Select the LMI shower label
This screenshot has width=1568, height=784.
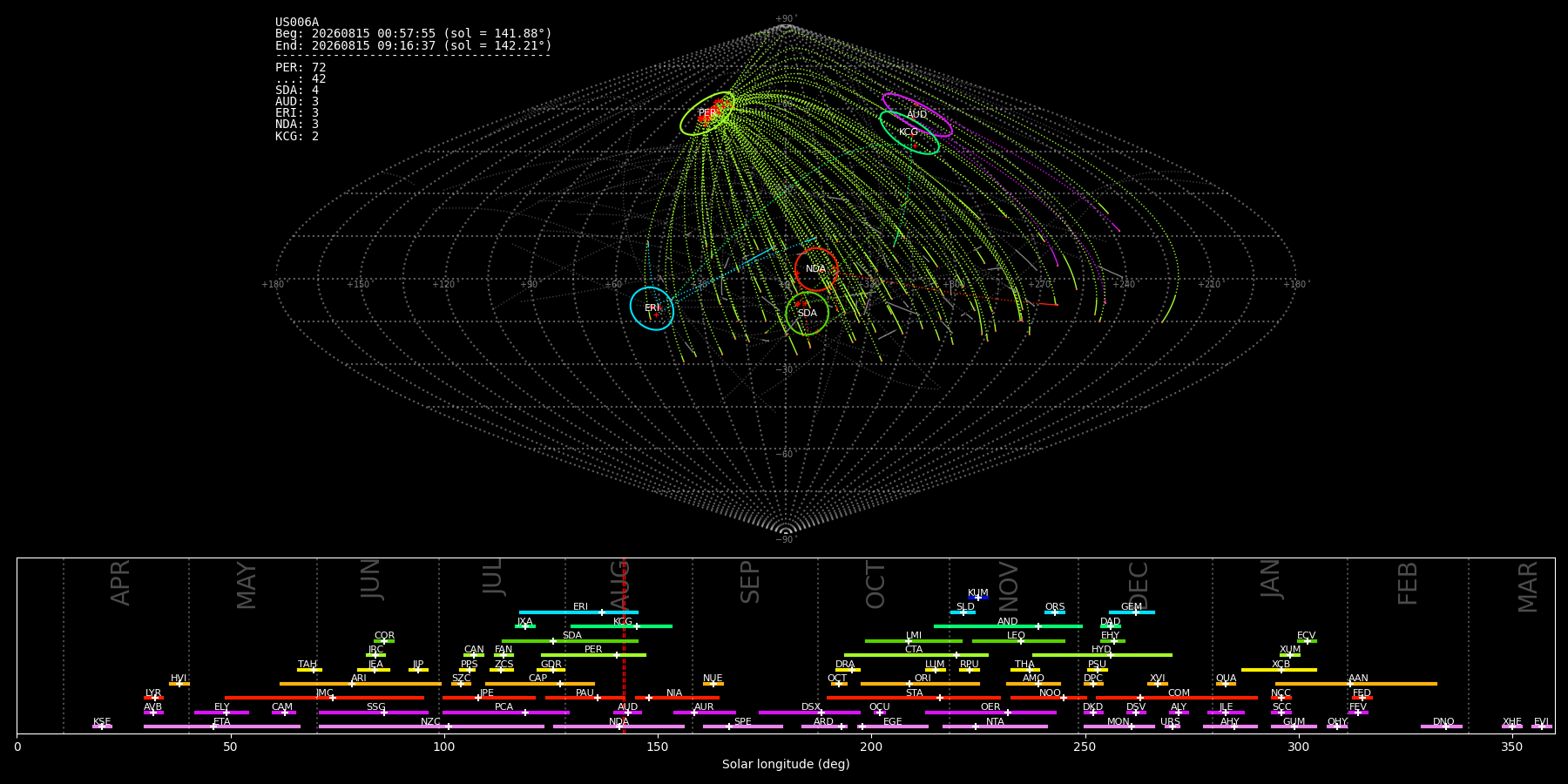914,636
